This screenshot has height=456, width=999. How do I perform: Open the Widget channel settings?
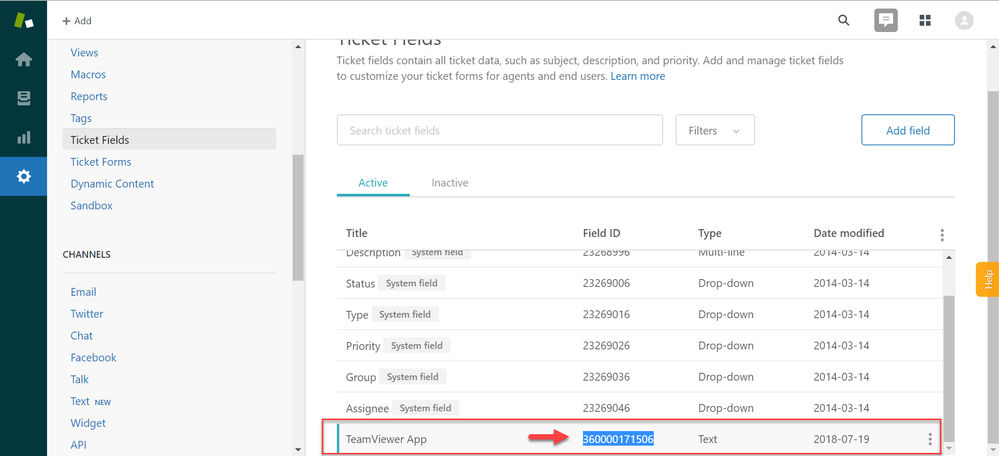pos(88,423)
